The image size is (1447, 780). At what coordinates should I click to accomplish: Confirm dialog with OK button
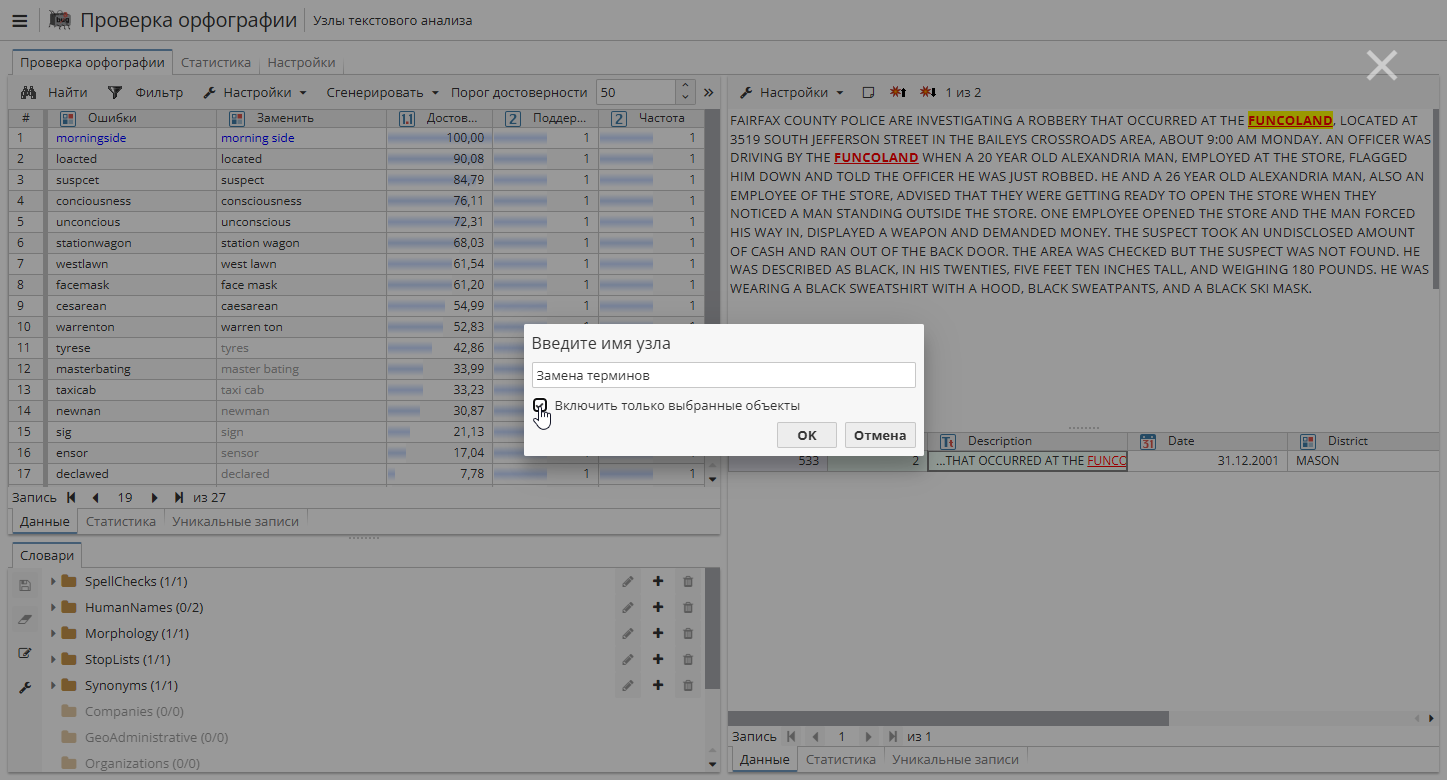tap(807, 435)
